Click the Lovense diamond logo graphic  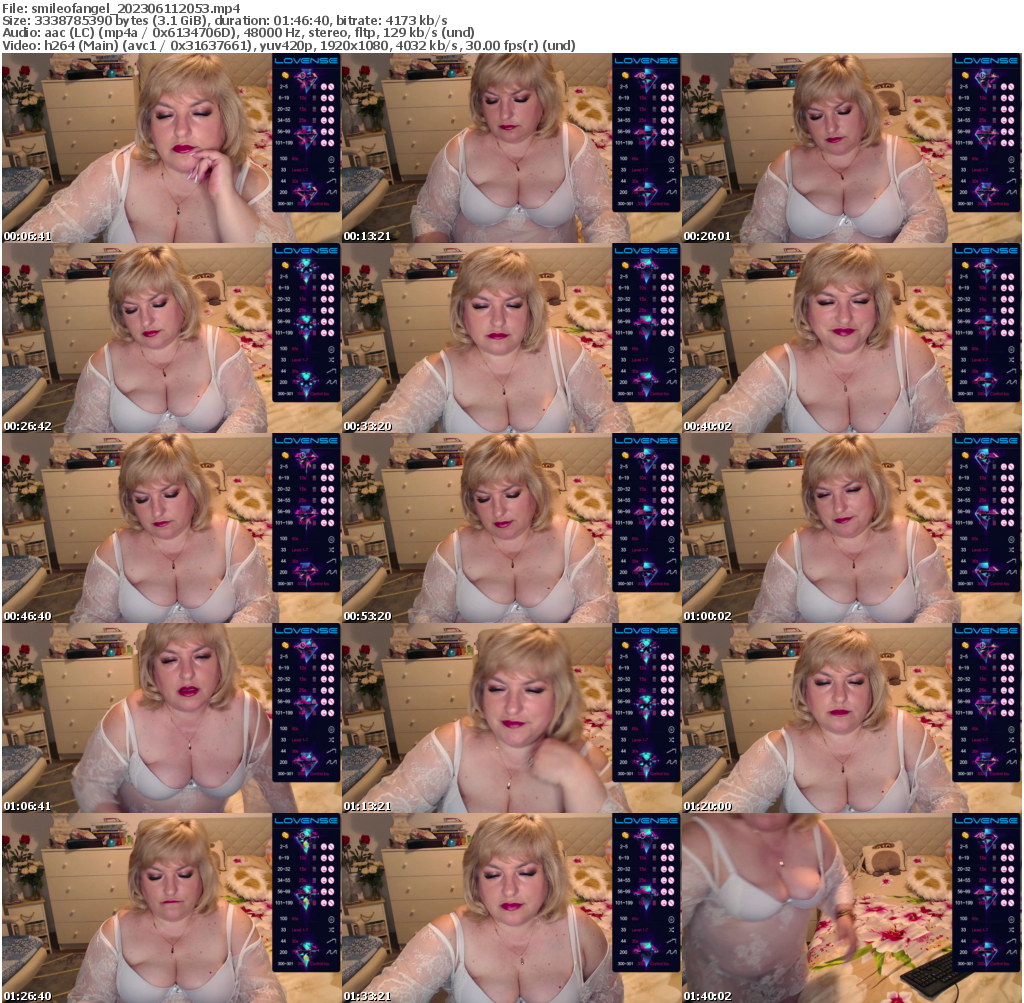point(306,78)
